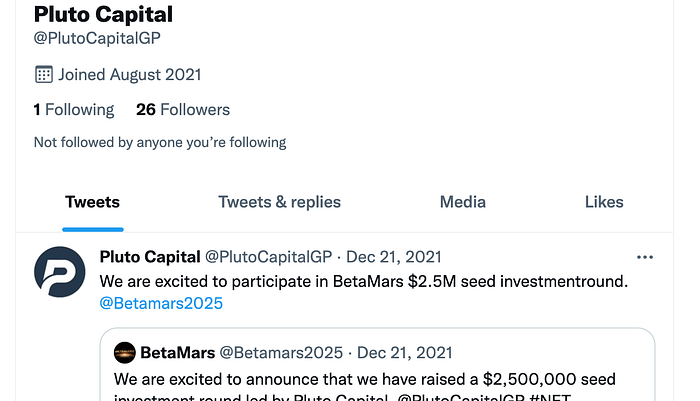Open the three-dot more menu on tweet
Screen dimensions: 700x401
[x=645, y=257]
